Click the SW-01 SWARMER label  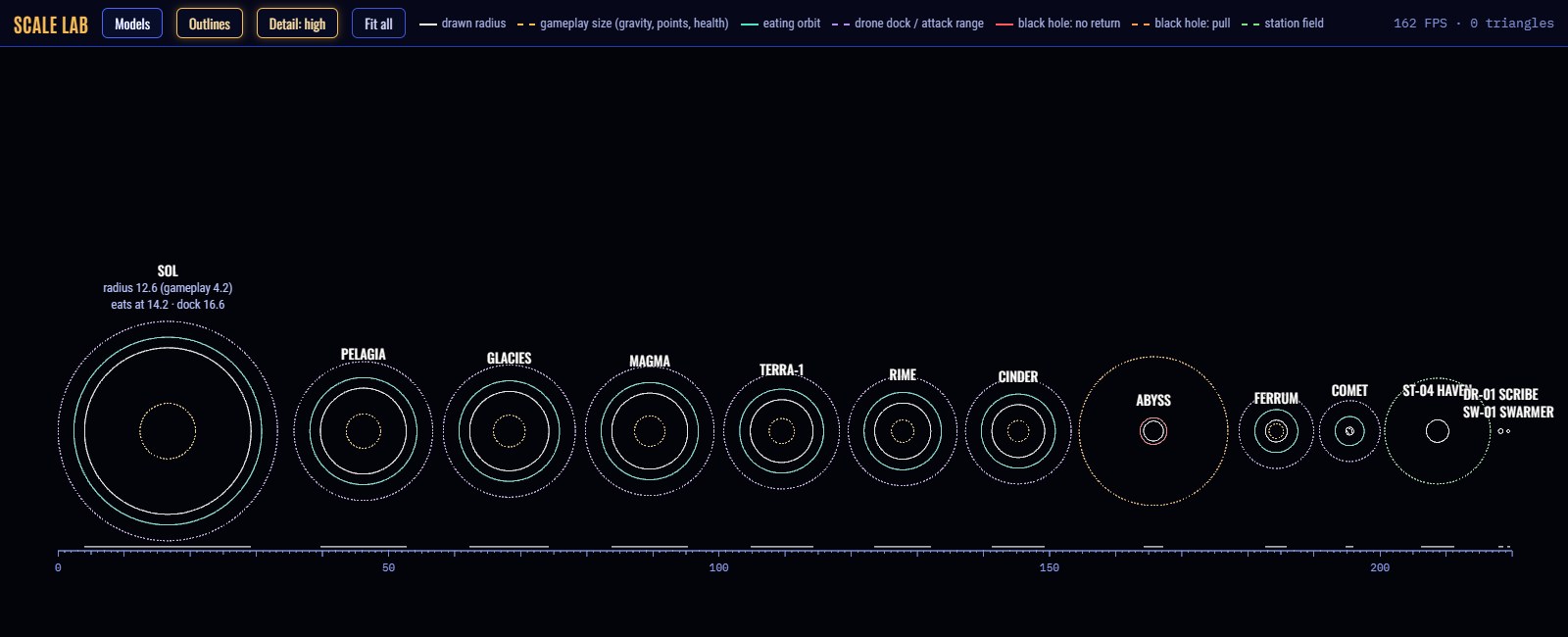[x=1508, y=412]
